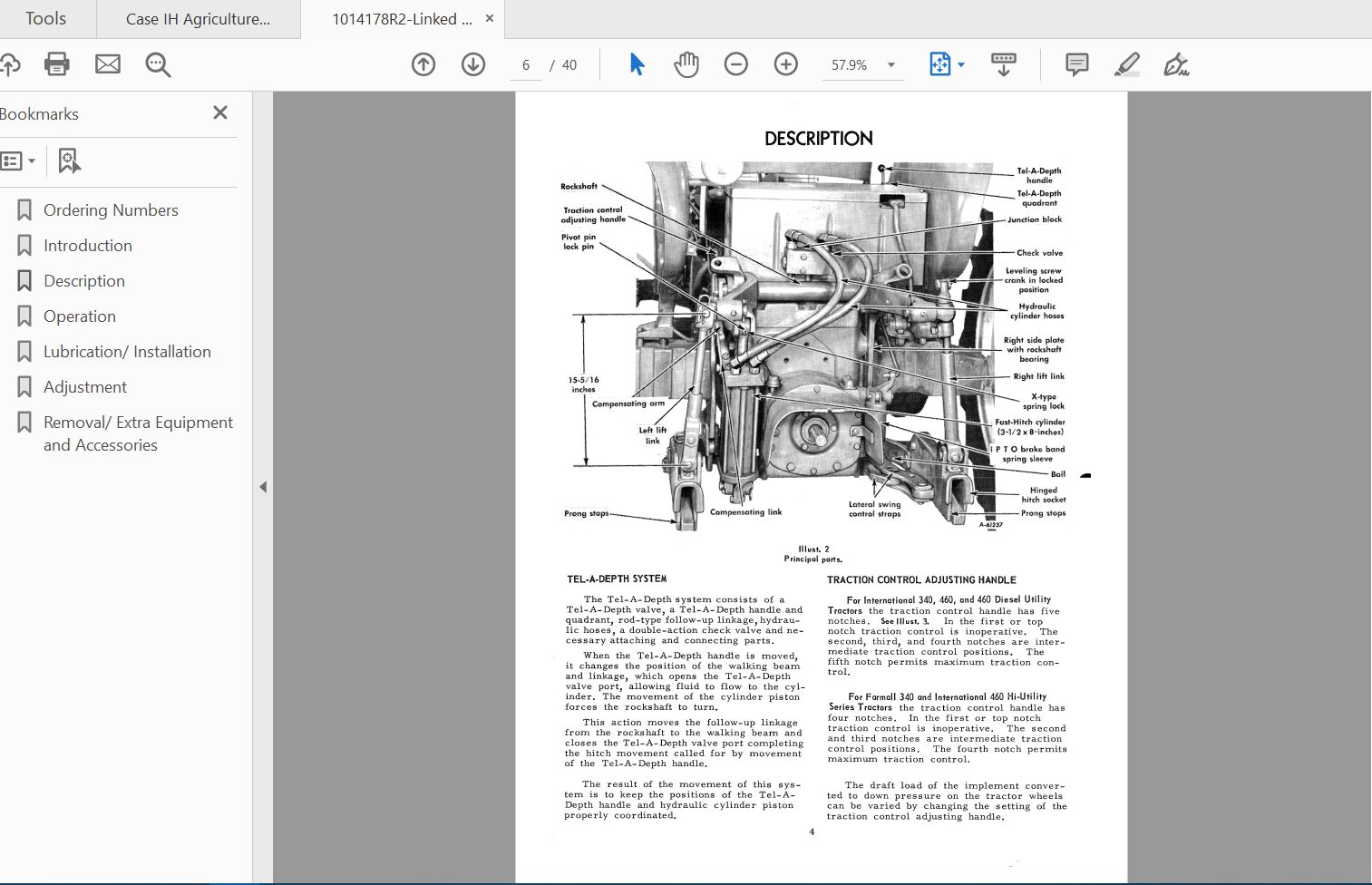
Task: Open the Find text magnifier tool
Action: [158, 64]
